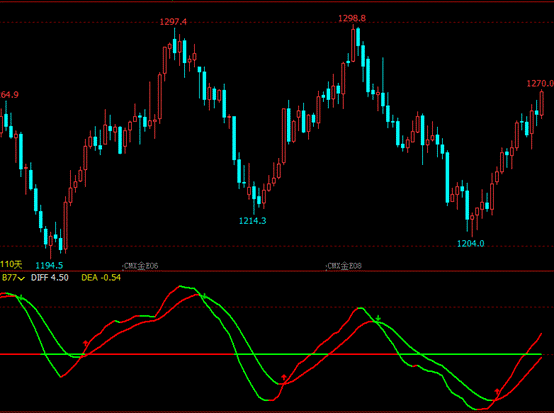The height and width of the screenshot is (413, 554).
Task: Click the 1298.8 high price label
Action: point(352,18)
